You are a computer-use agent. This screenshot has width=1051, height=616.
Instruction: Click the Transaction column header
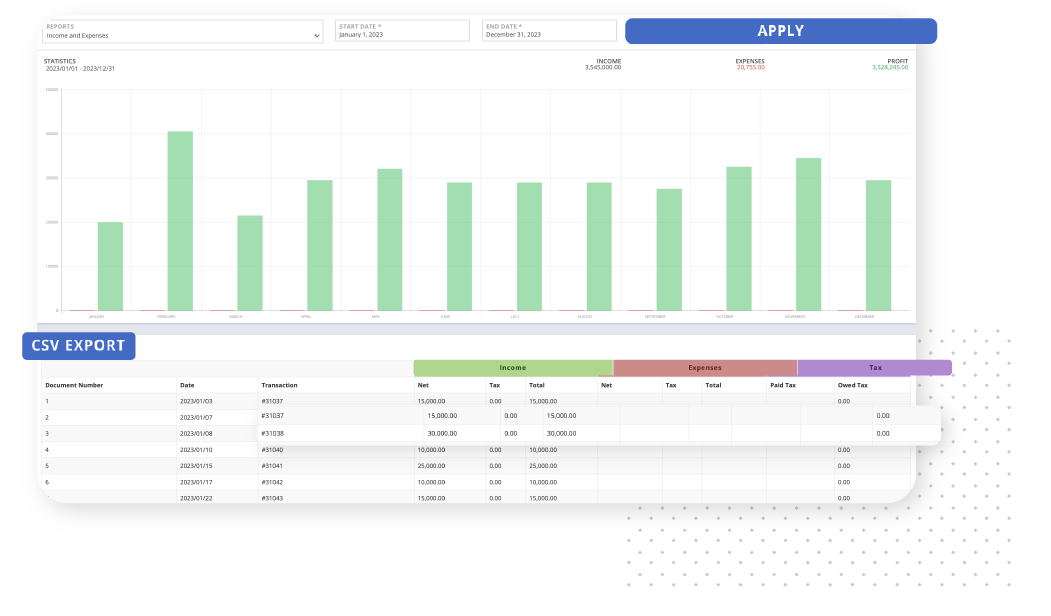coord(279,385)
